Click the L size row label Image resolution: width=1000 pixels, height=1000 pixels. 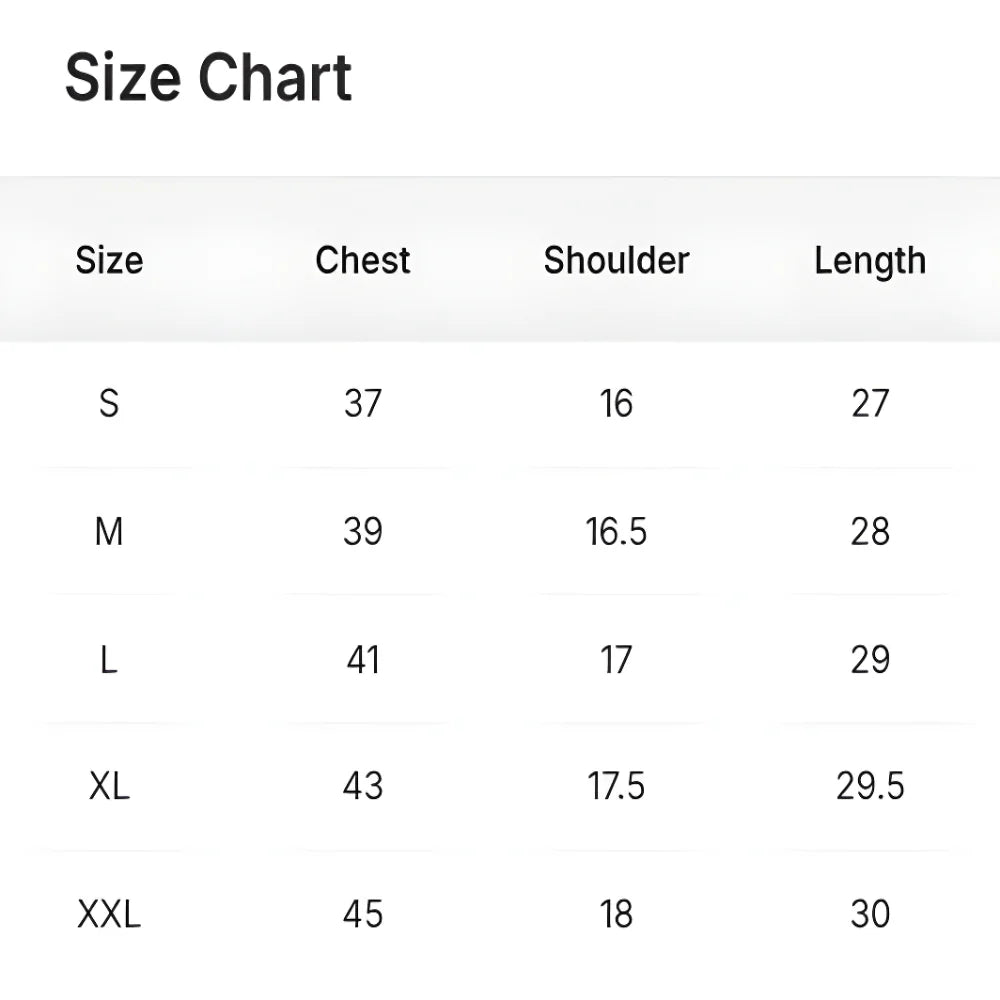109,660
